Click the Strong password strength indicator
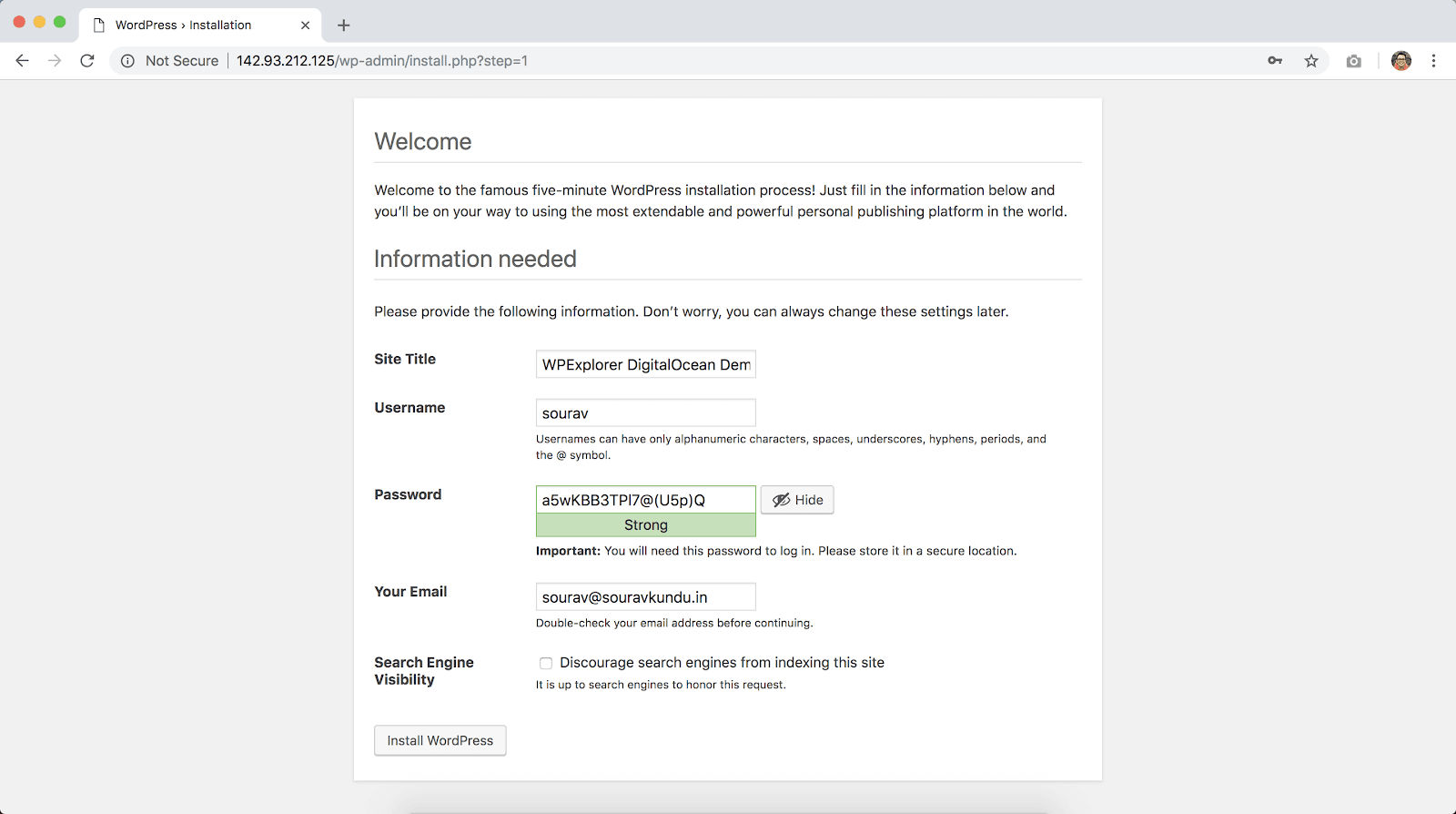The height and width of the screenshot is (814, 1456). pyautogui.click(x=646, y=525)
